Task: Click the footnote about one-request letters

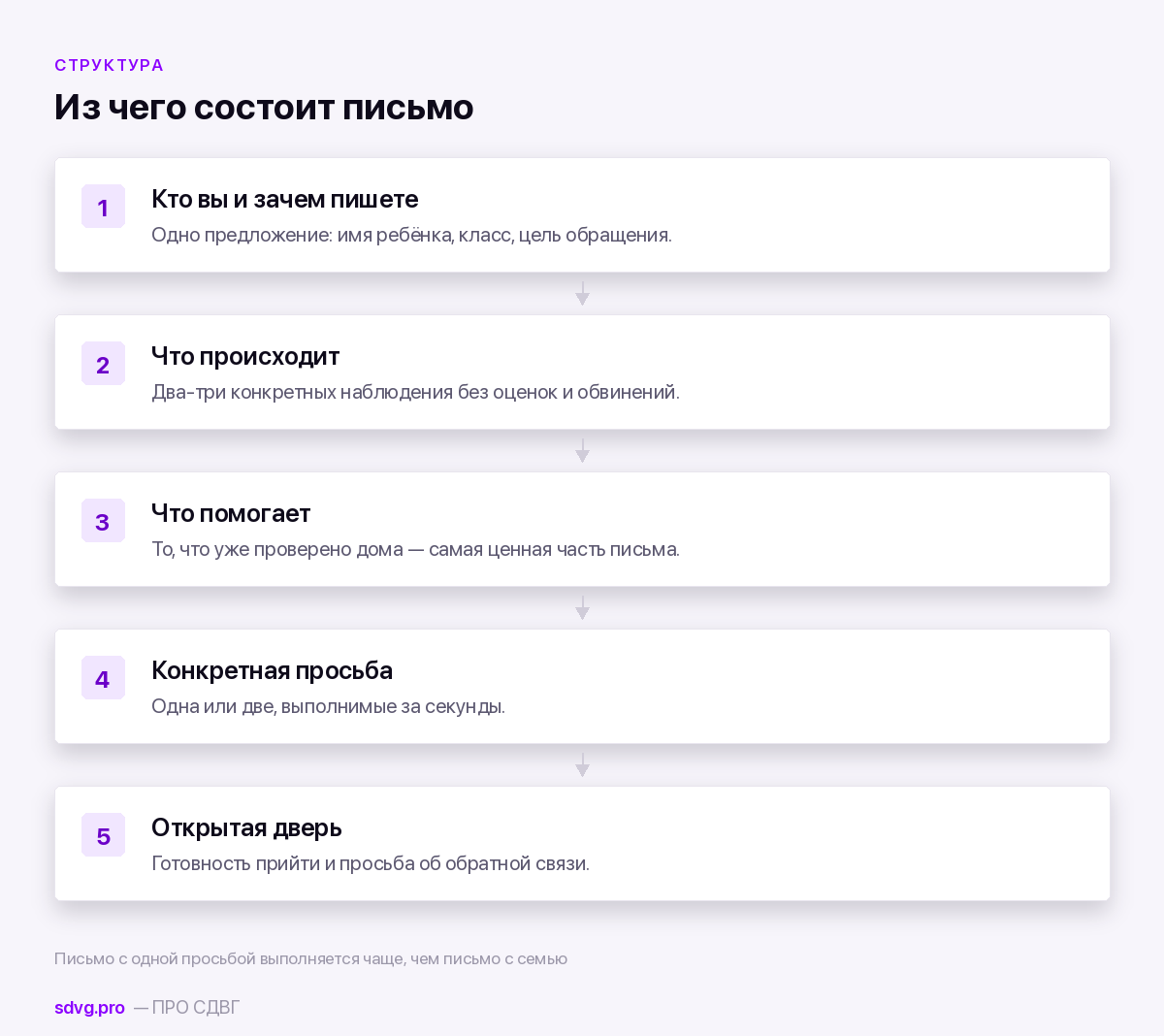Action: (310, 958)
